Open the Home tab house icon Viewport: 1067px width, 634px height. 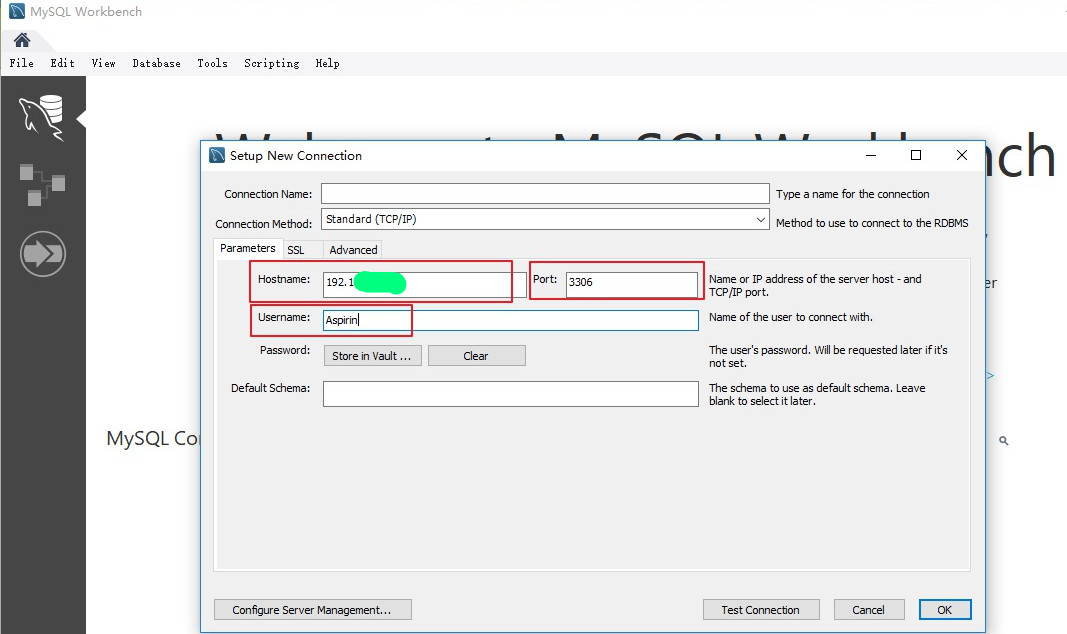tap(22, 40)
